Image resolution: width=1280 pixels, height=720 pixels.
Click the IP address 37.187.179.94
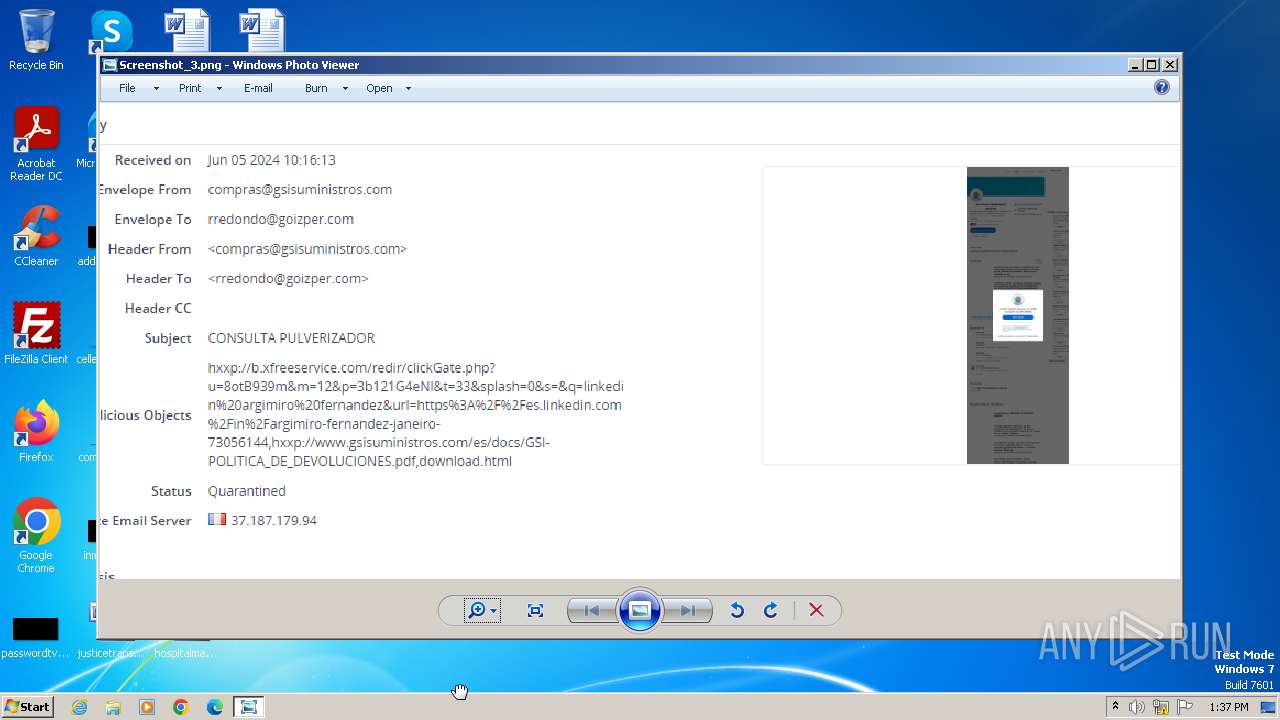274,520
